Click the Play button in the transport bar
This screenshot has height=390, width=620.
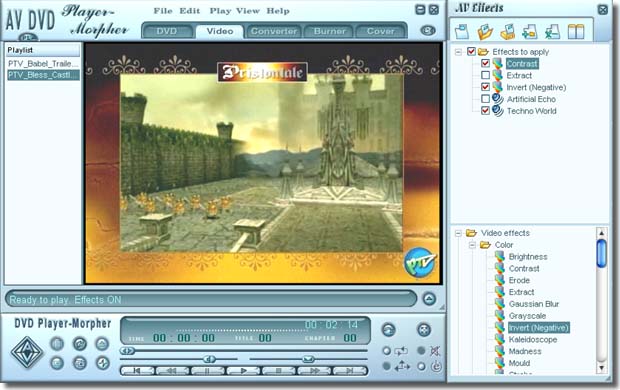244,371
